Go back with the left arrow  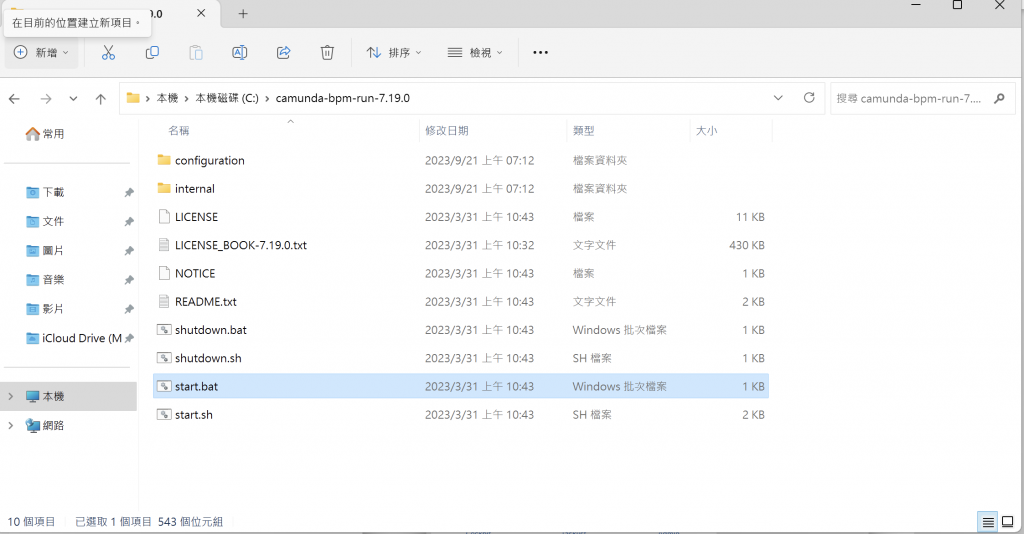14,99
